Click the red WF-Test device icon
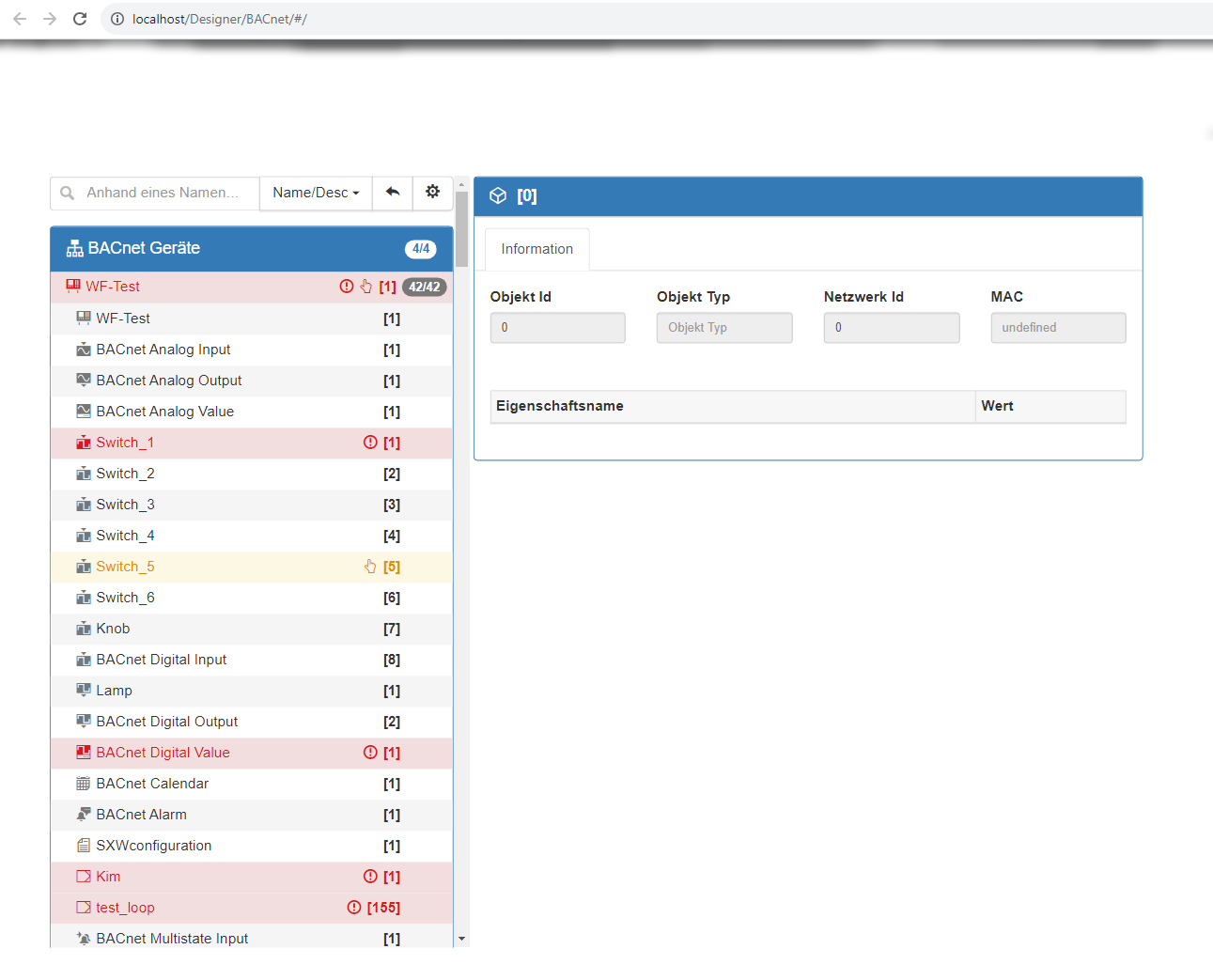The image size is (1213, 980). (73, 286)
